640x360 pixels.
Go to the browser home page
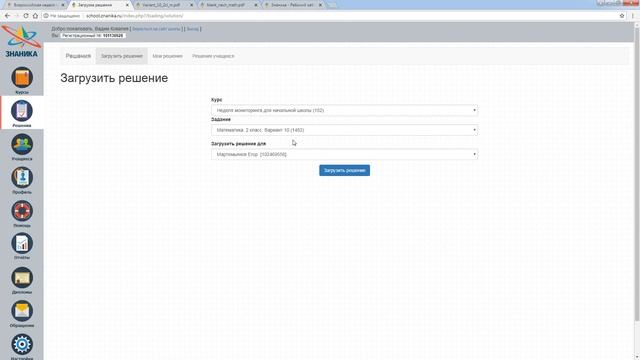[35, 16]
